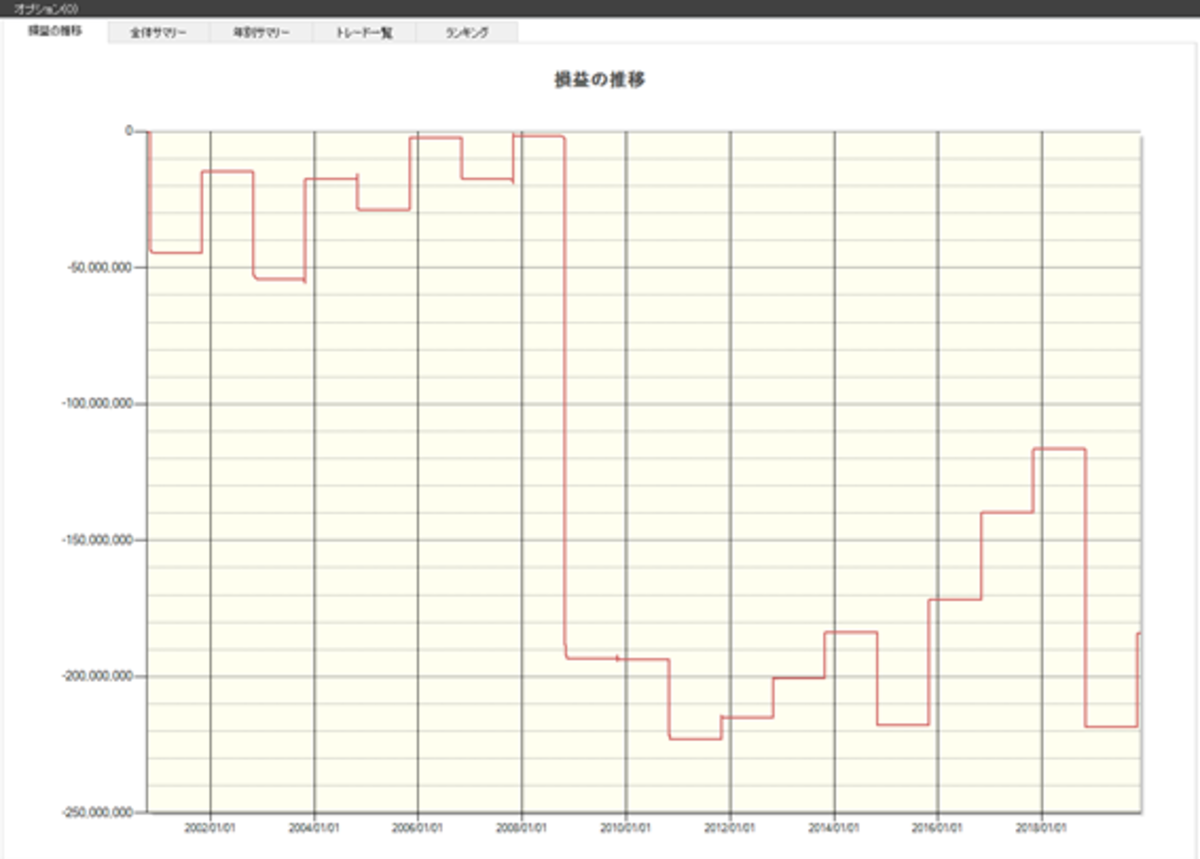Image resolution: width=1200 pixels, height=859 pixels.
Task: Click the 損益の推移 chart title
Action: point(600,81)
